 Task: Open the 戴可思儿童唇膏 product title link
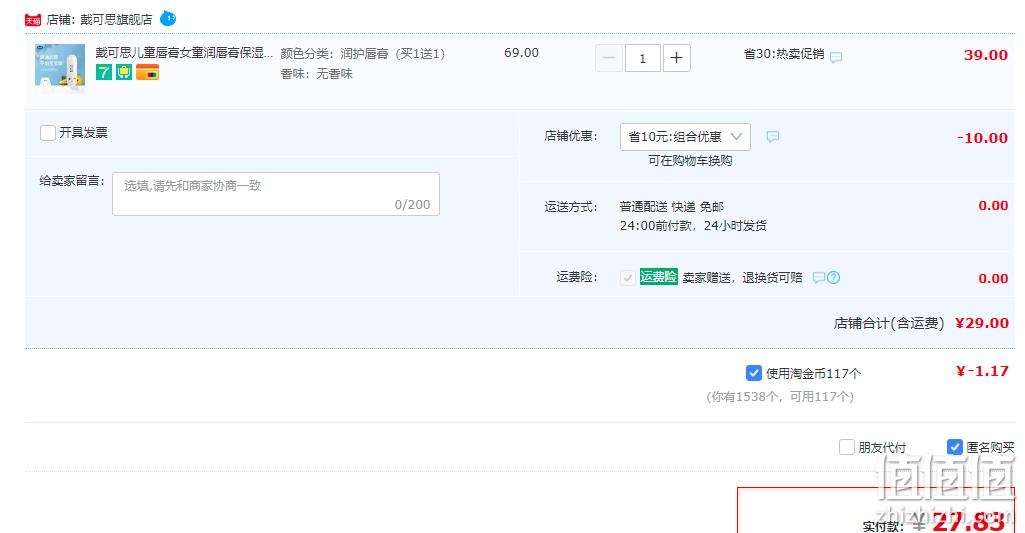click(x=184, y=53)
